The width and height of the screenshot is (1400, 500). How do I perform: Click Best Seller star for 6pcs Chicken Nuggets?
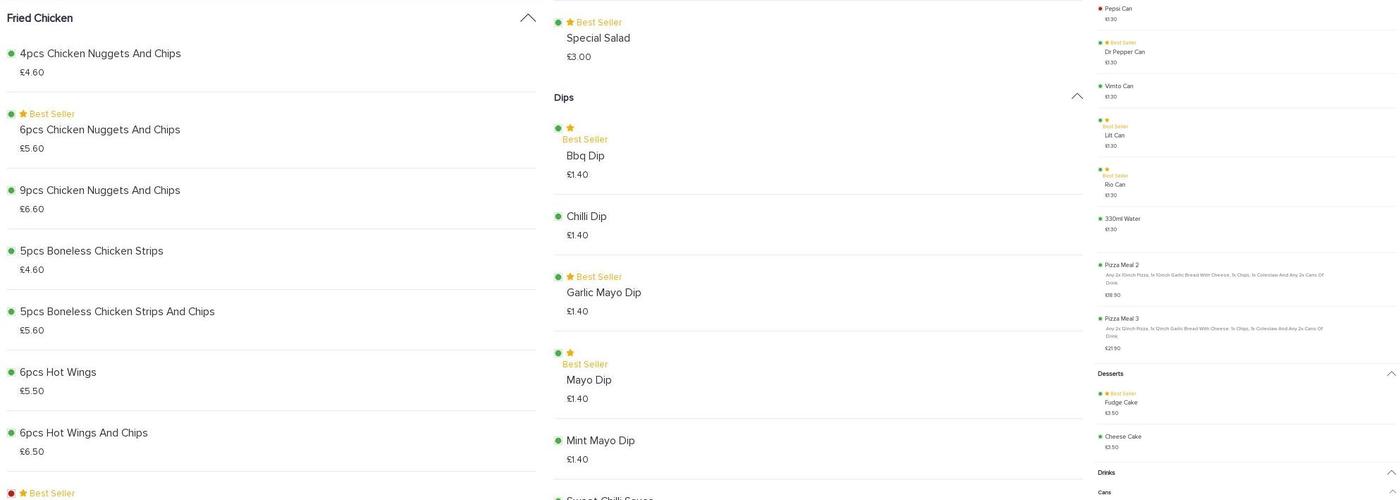(x=23, y=114)
